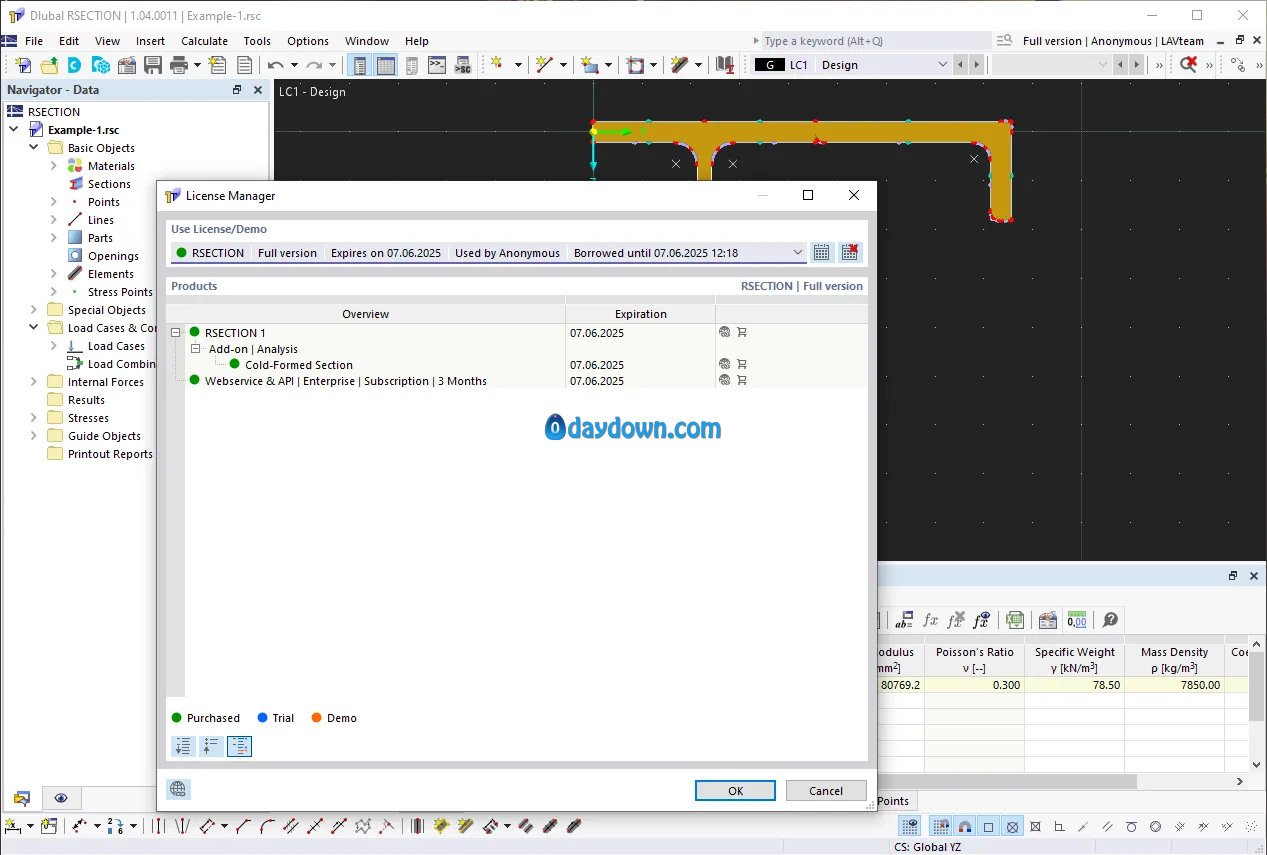Save the model using the floppy disk icon
This screenshot has height=855, width=1267.
pos(153,65)
